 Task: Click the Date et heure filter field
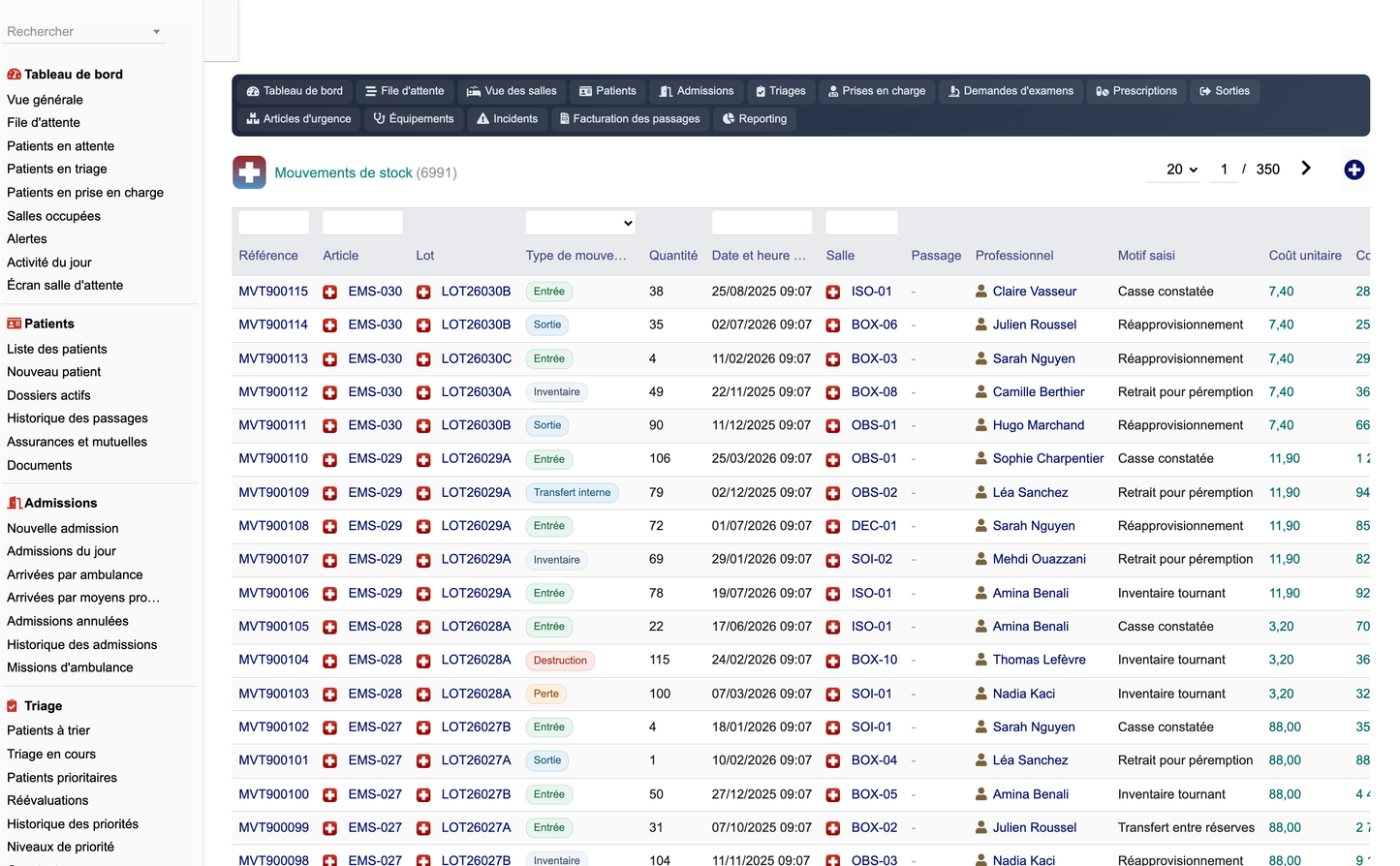(x=762, y=223)
